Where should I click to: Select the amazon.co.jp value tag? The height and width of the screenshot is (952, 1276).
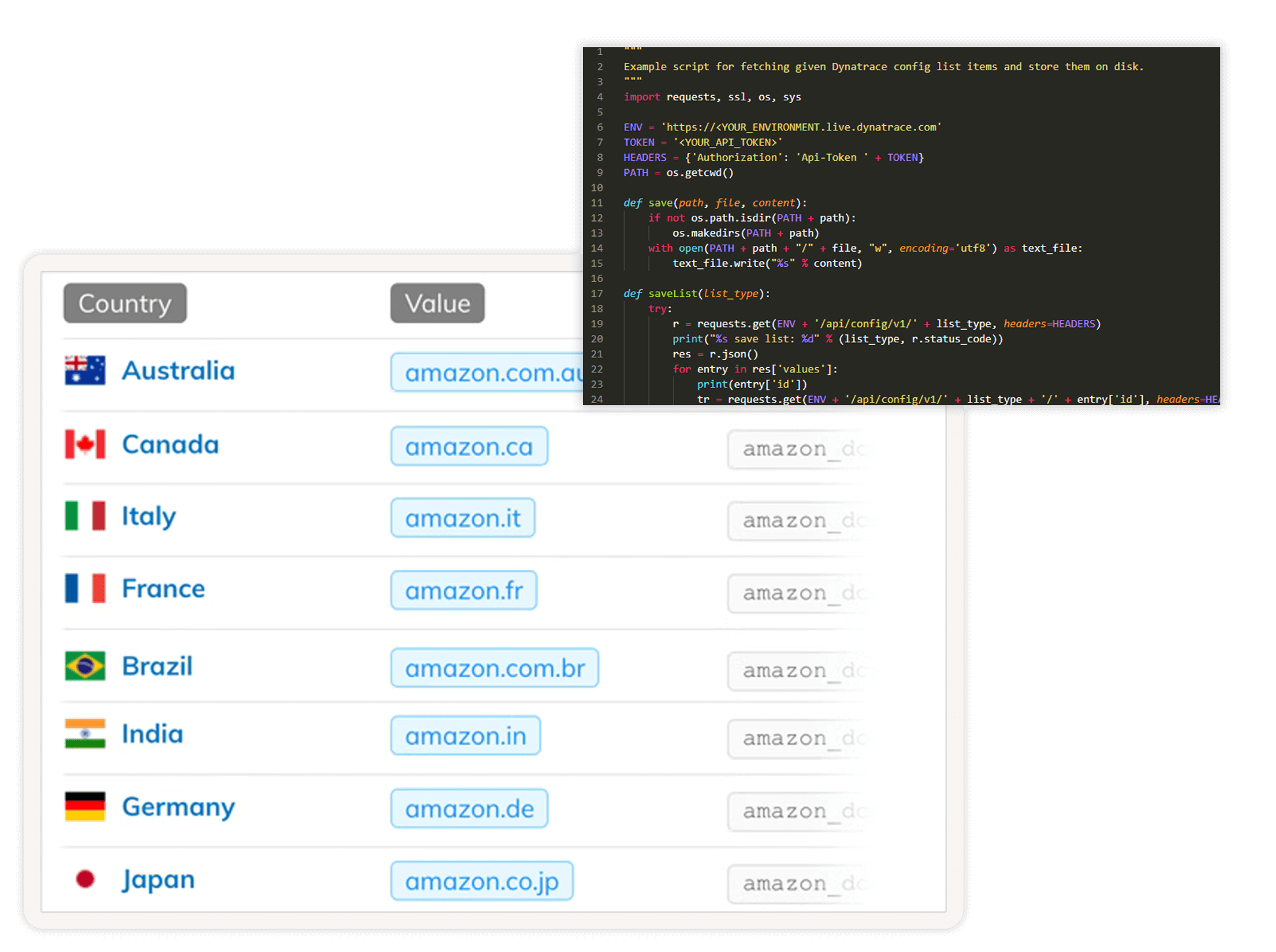482,881
